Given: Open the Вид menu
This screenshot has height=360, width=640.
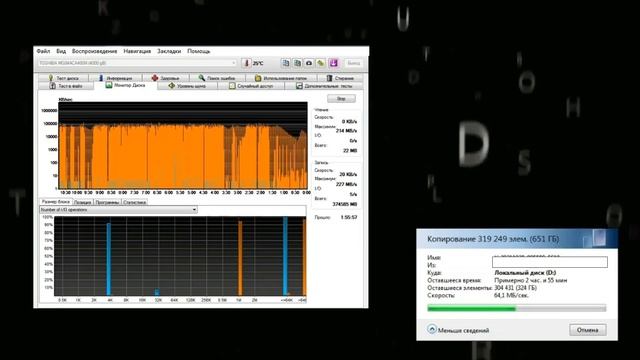Looking at the screenshot, I should 61,51.
